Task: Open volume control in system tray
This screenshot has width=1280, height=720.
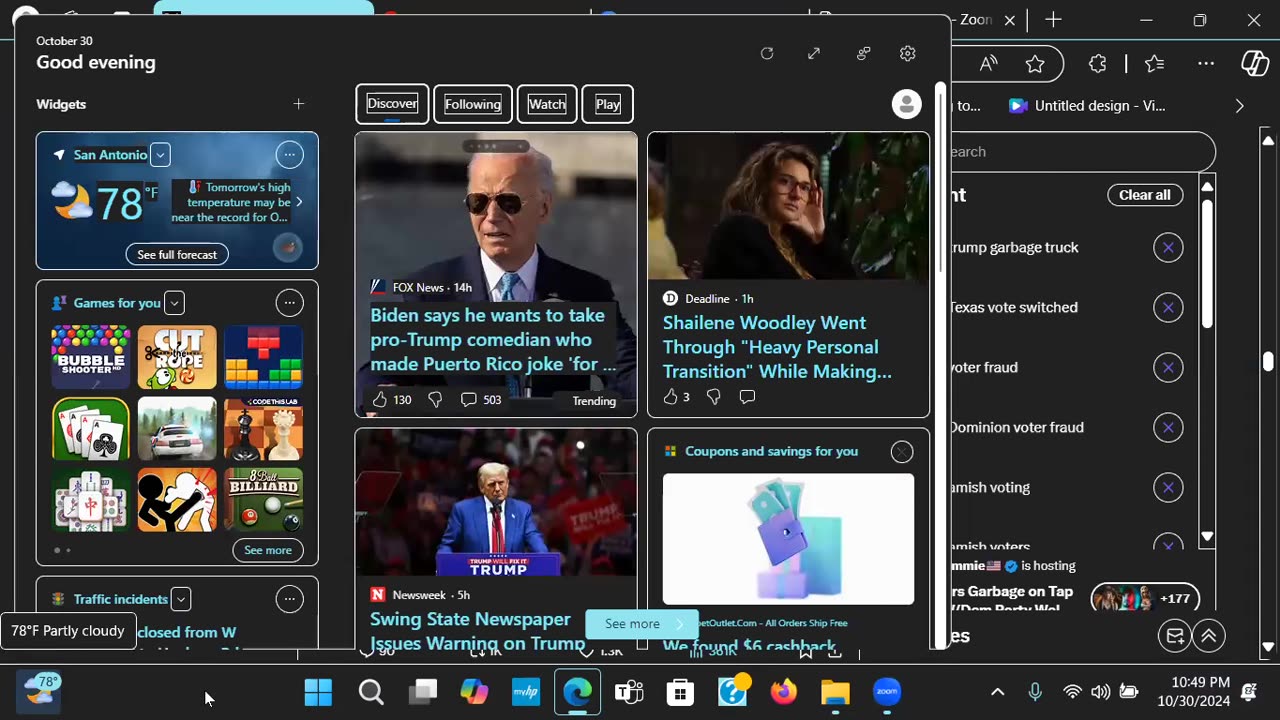Action: (1100, 692)
